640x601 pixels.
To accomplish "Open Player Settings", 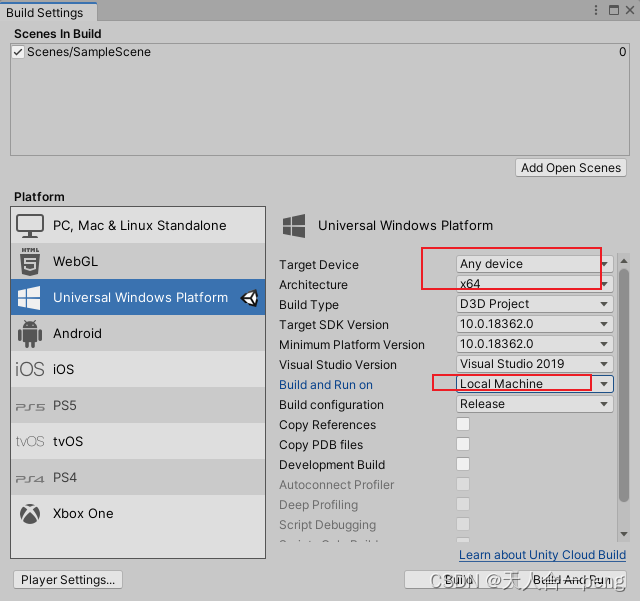I will [x=68, y=580].
